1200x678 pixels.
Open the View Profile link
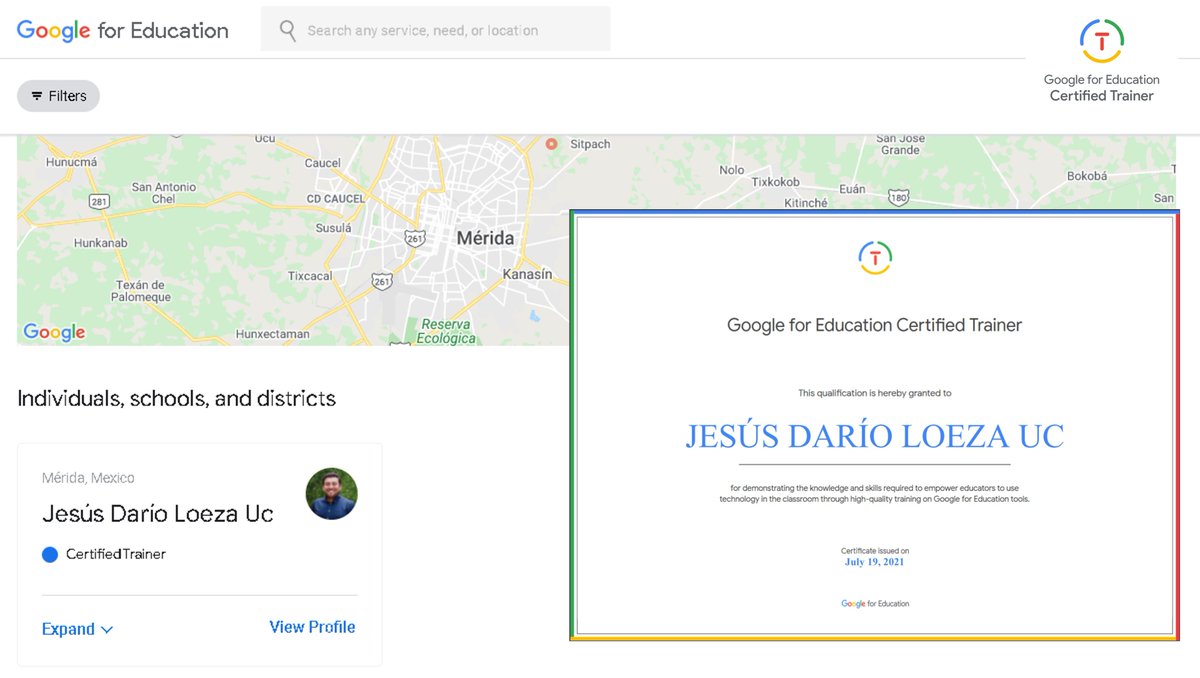point(312,627)
